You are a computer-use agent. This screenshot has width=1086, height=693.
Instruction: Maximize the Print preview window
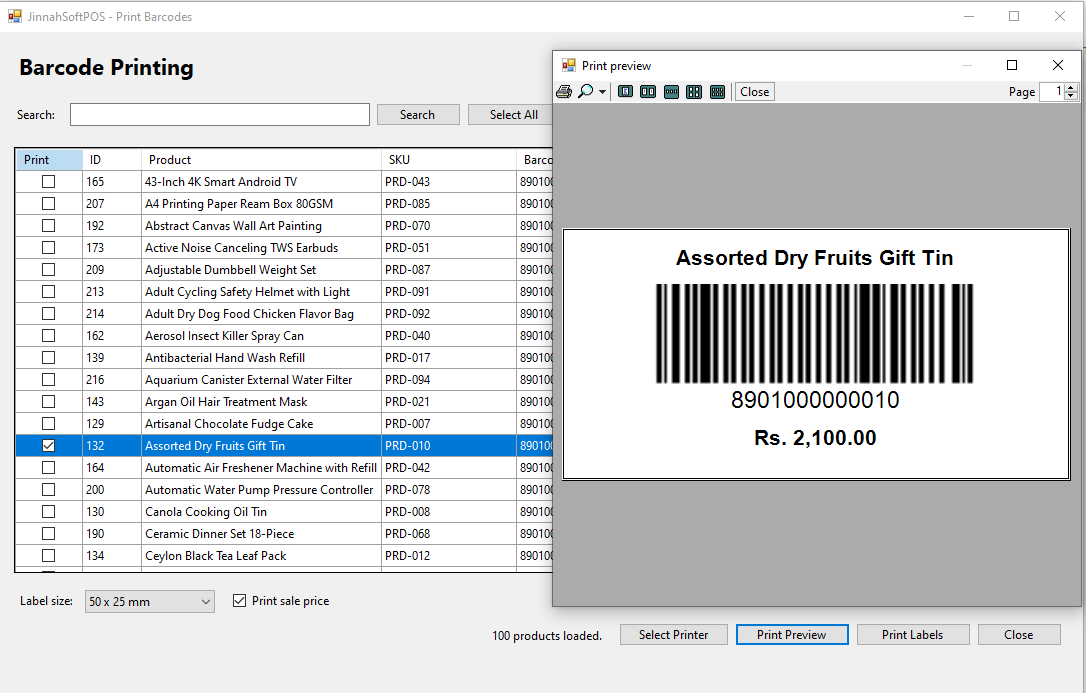(1012, 65)
